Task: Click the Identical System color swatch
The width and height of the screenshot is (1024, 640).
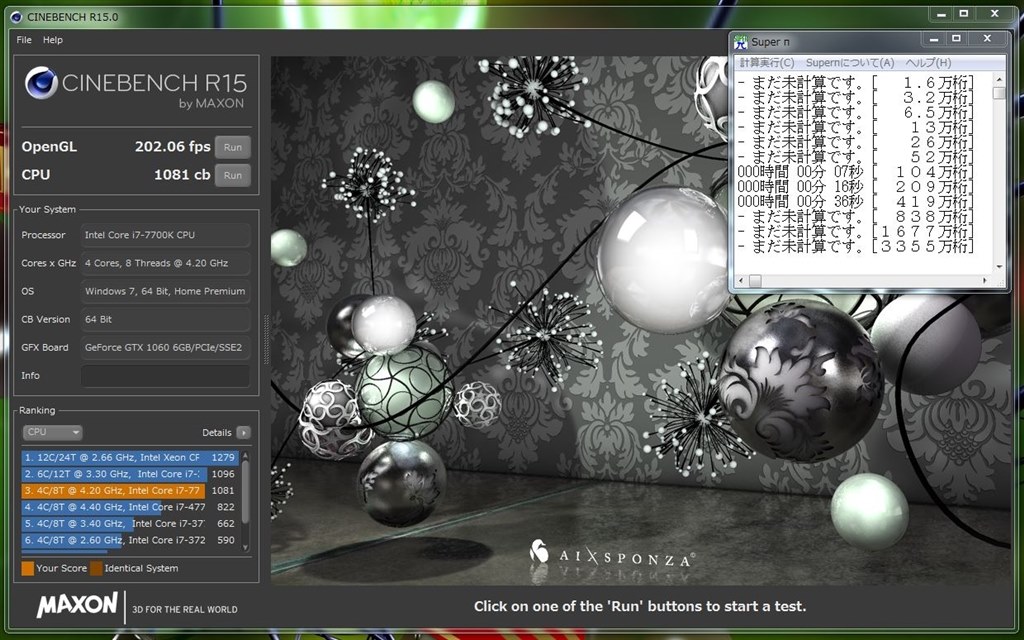Action: click(x=96, y=568)
